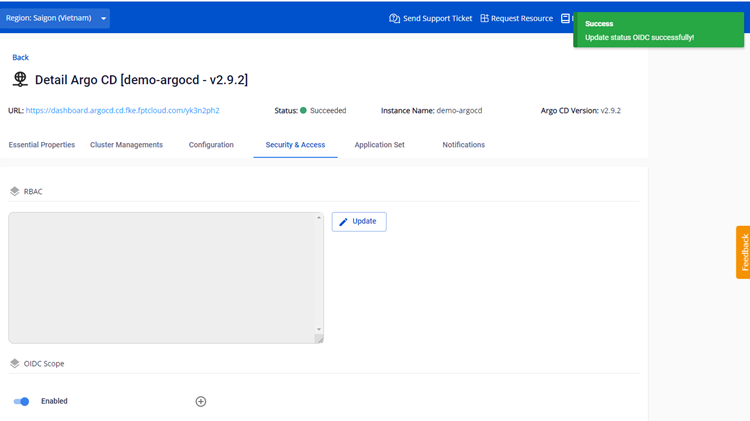The image size is (750, 421).
Task: Open the Cluster Managements tab
Action: coord(126,145)
